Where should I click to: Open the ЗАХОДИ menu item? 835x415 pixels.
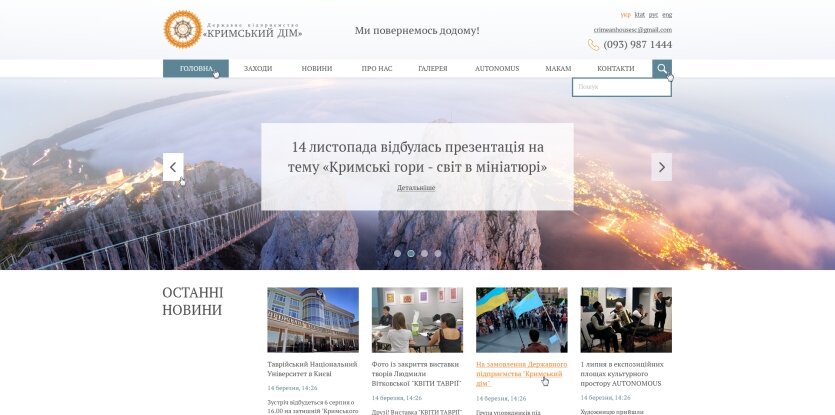click(258, 69)
